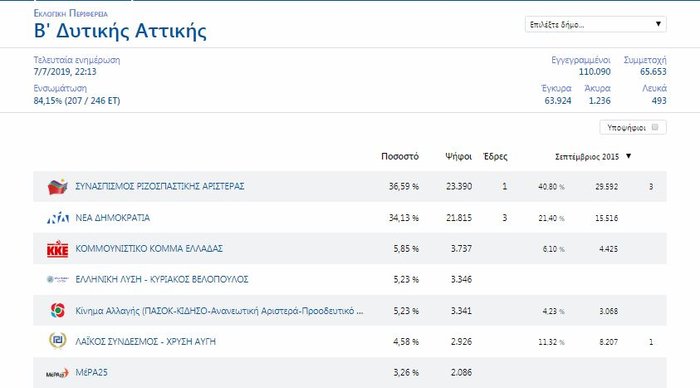Click the 3.068 votes from 2015
Screen dimensions: 700x388
(x=608, y=311)
